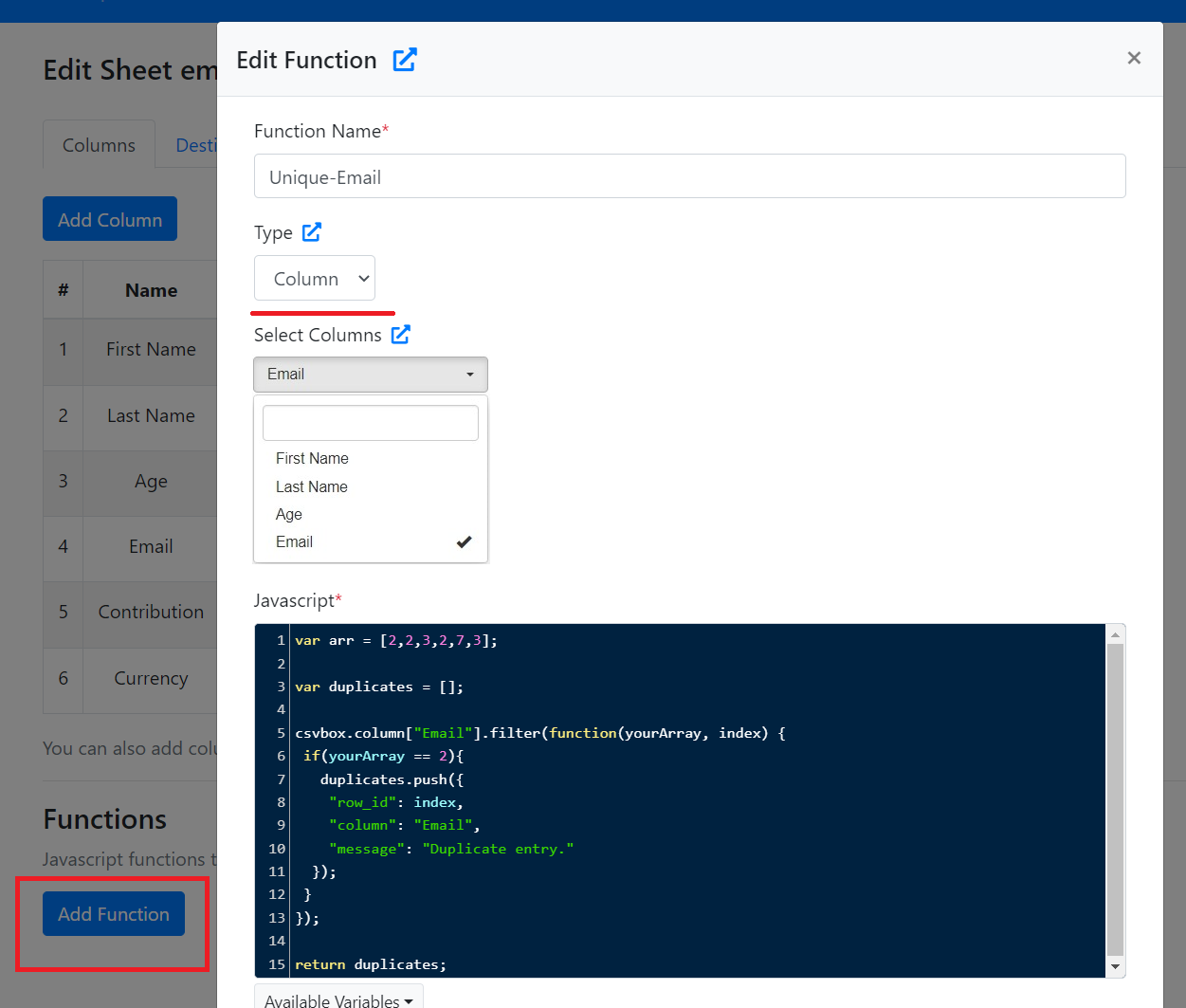This screenshot has width=1186, height=1008.
Task: Click the code editor vertical scrollbar thumb
Action: (x=1116, y=799)
